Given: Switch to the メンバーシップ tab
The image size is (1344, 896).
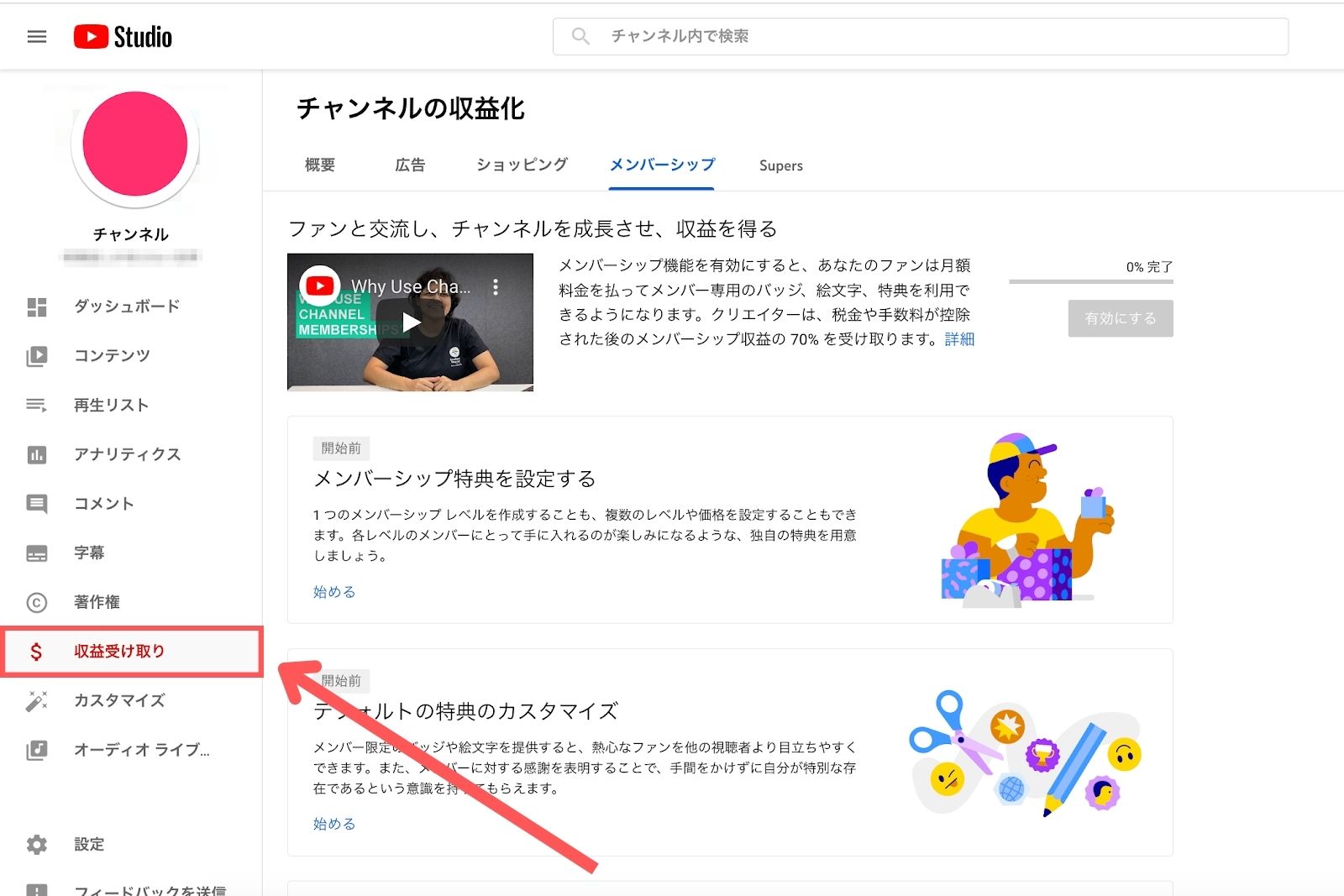Looking at the screenshot, I should click(x=662, y=165).
